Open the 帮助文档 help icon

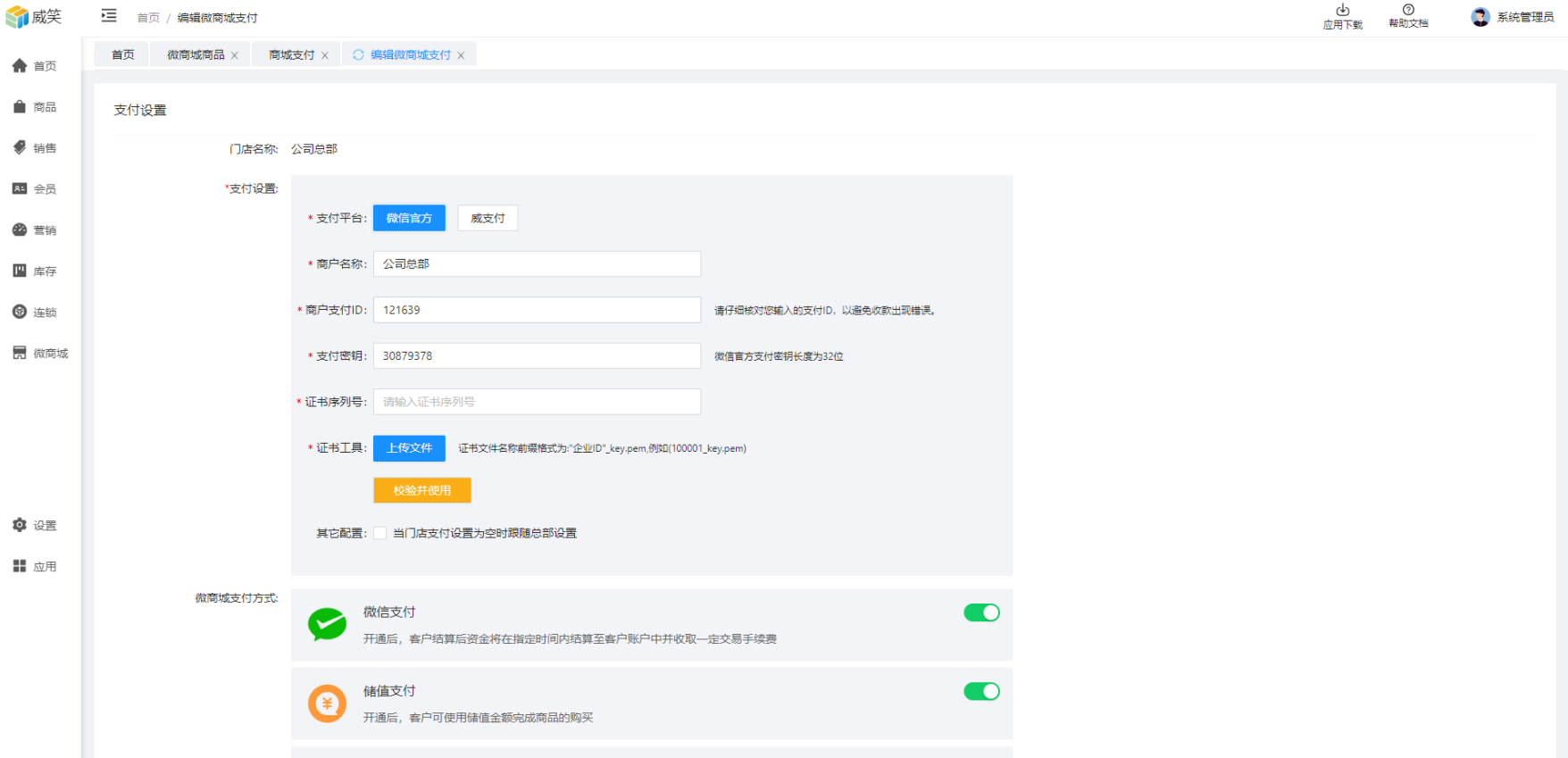(x=1408, y=10)
